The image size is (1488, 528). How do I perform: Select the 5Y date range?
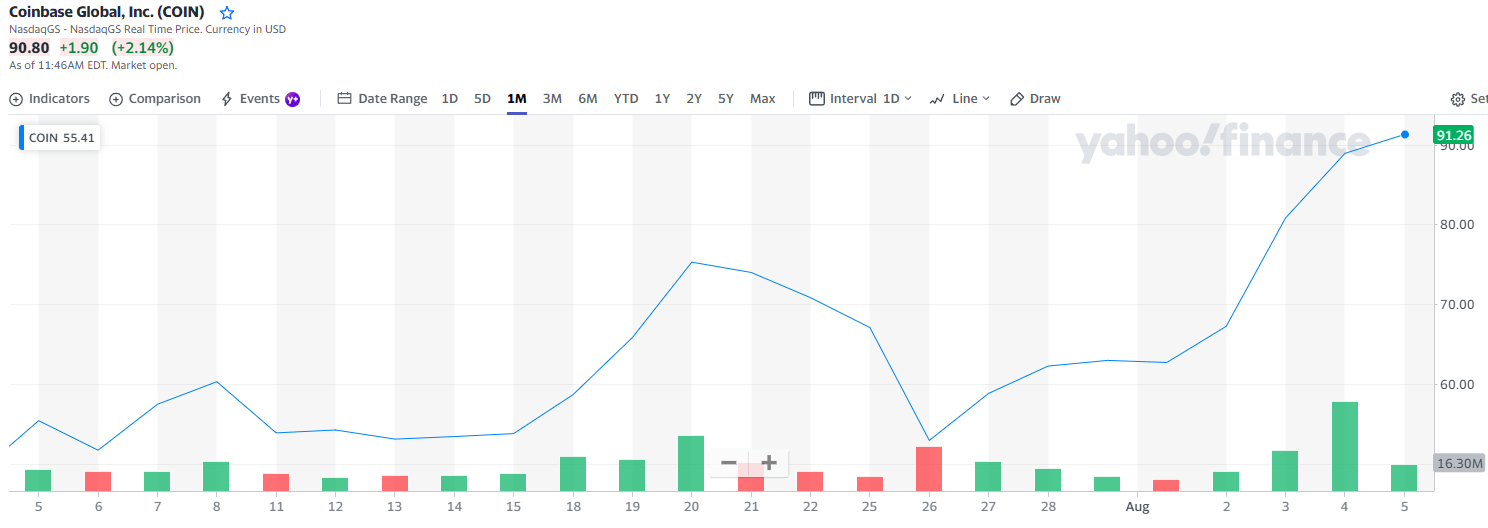726,99
